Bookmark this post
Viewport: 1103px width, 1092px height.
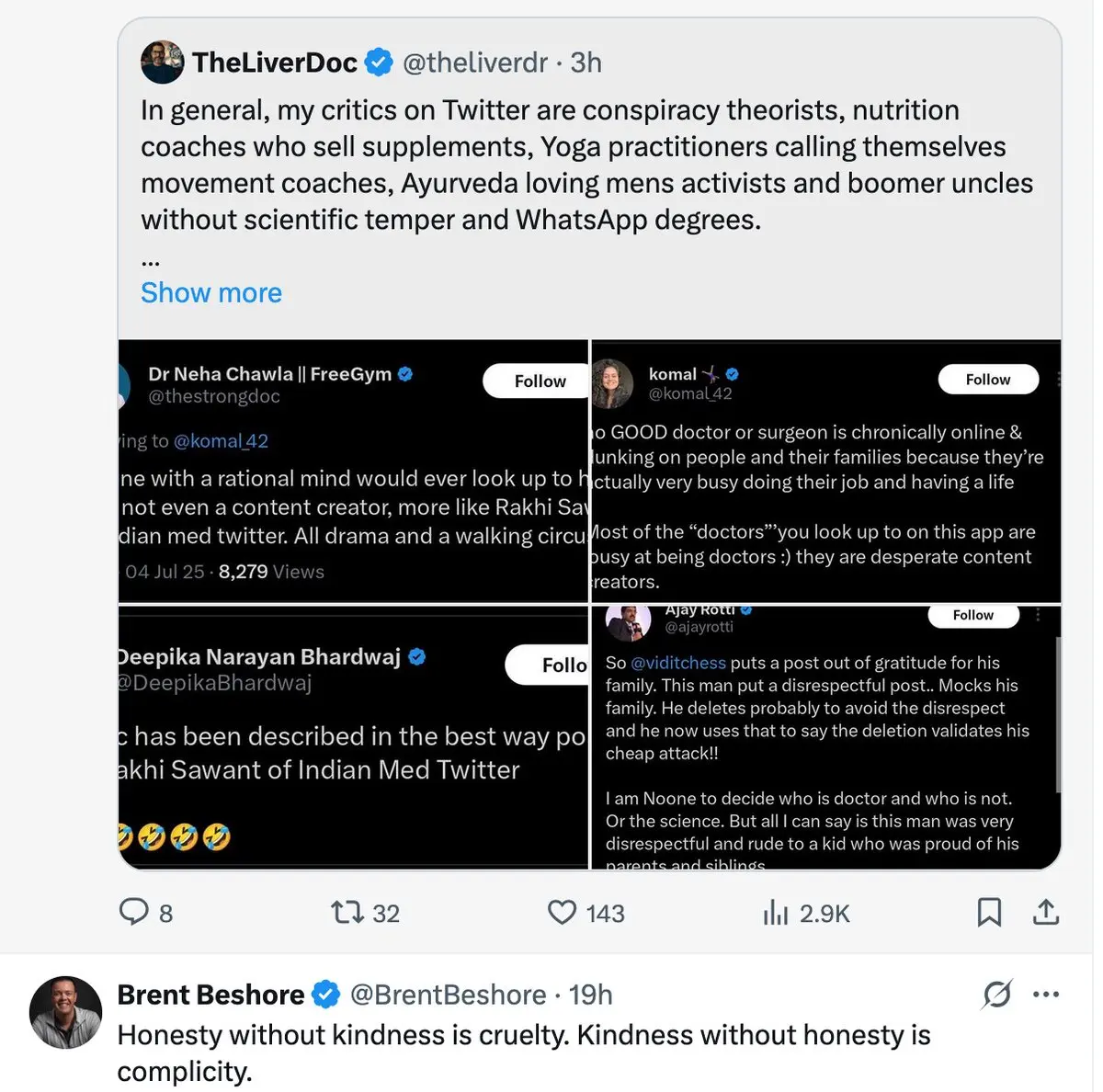point(989,912)
